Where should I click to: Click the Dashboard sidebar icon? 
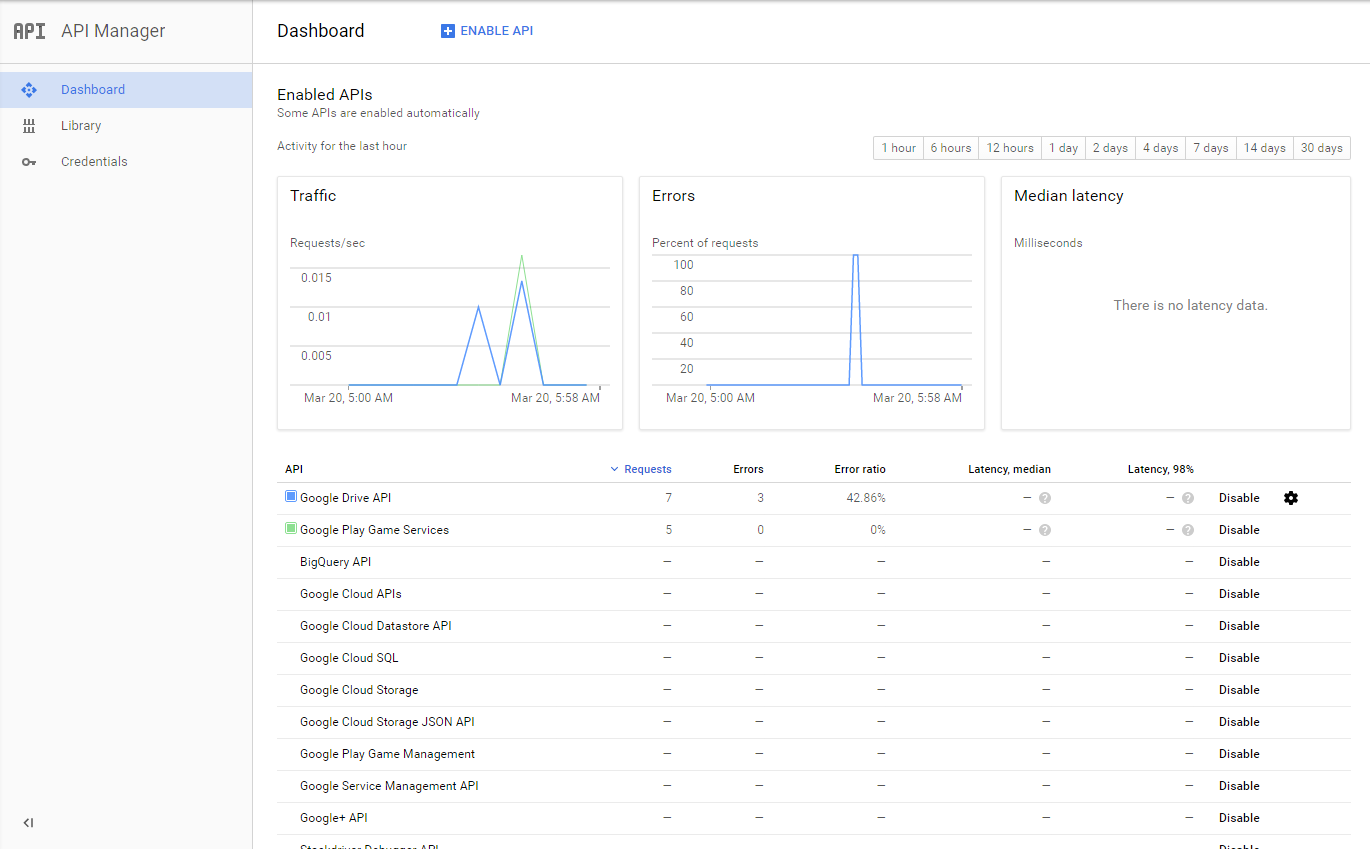pyautogui.click(x=29, y=90)
